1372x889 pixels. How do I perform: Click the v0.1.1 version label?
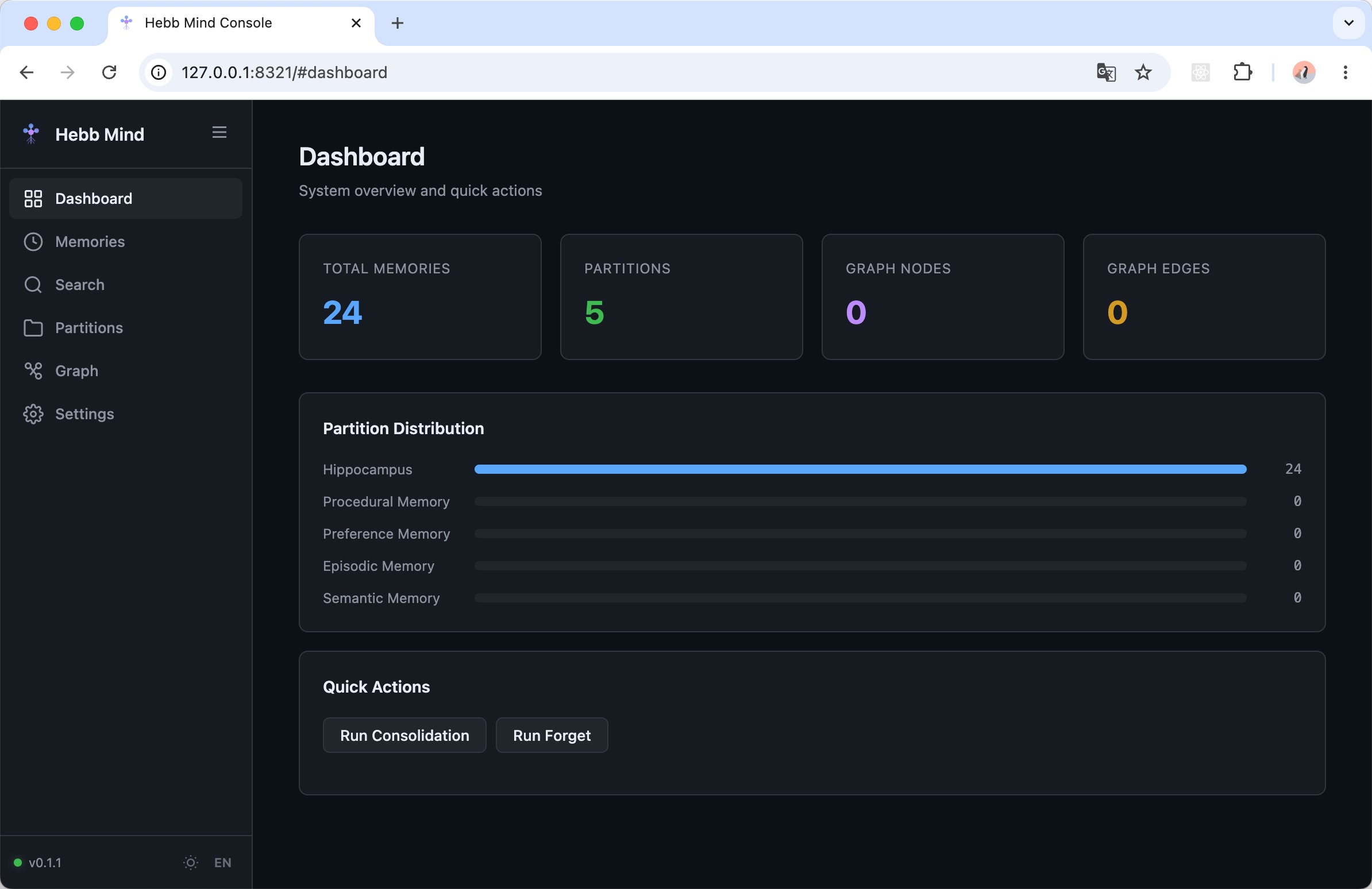pos(45,863)
